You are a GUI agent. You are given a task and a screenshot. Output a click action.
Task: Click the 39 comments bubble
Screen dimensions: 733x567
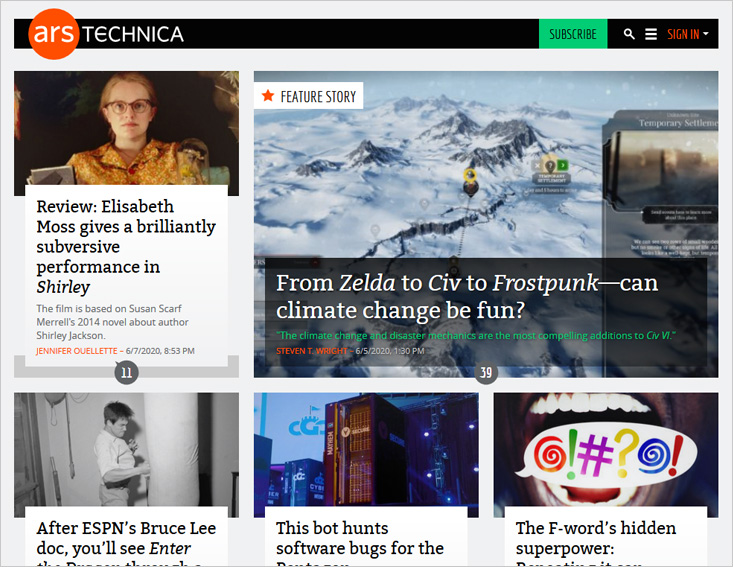[486, 373]
